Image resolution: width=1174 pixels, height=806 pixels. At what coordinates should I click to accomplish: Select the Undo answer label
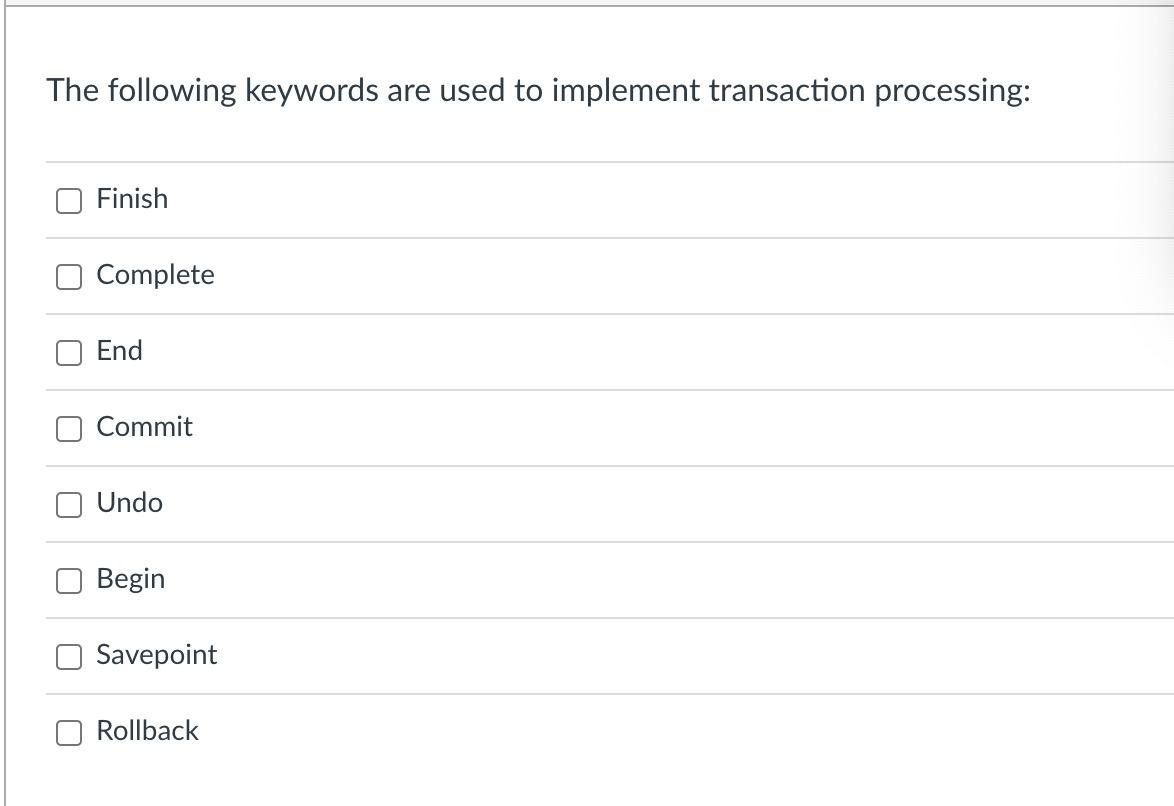click(x=130, y=503)
